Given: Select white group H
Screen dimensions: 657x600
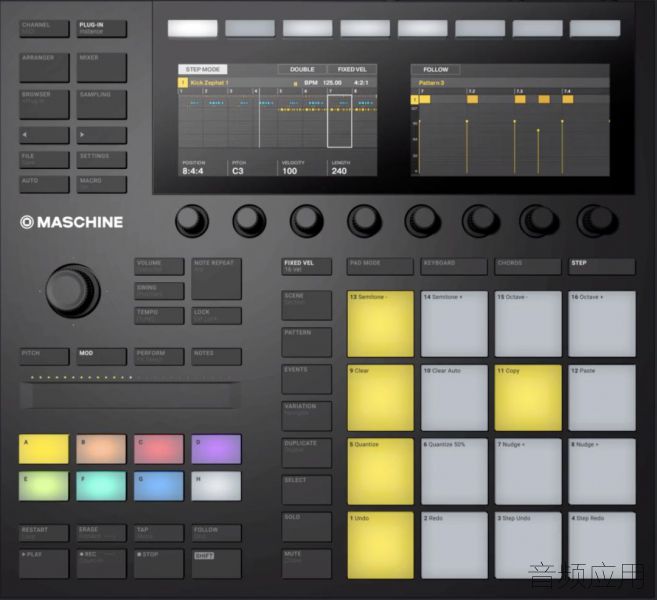Looking at the screenshot, I should point(216,486).
